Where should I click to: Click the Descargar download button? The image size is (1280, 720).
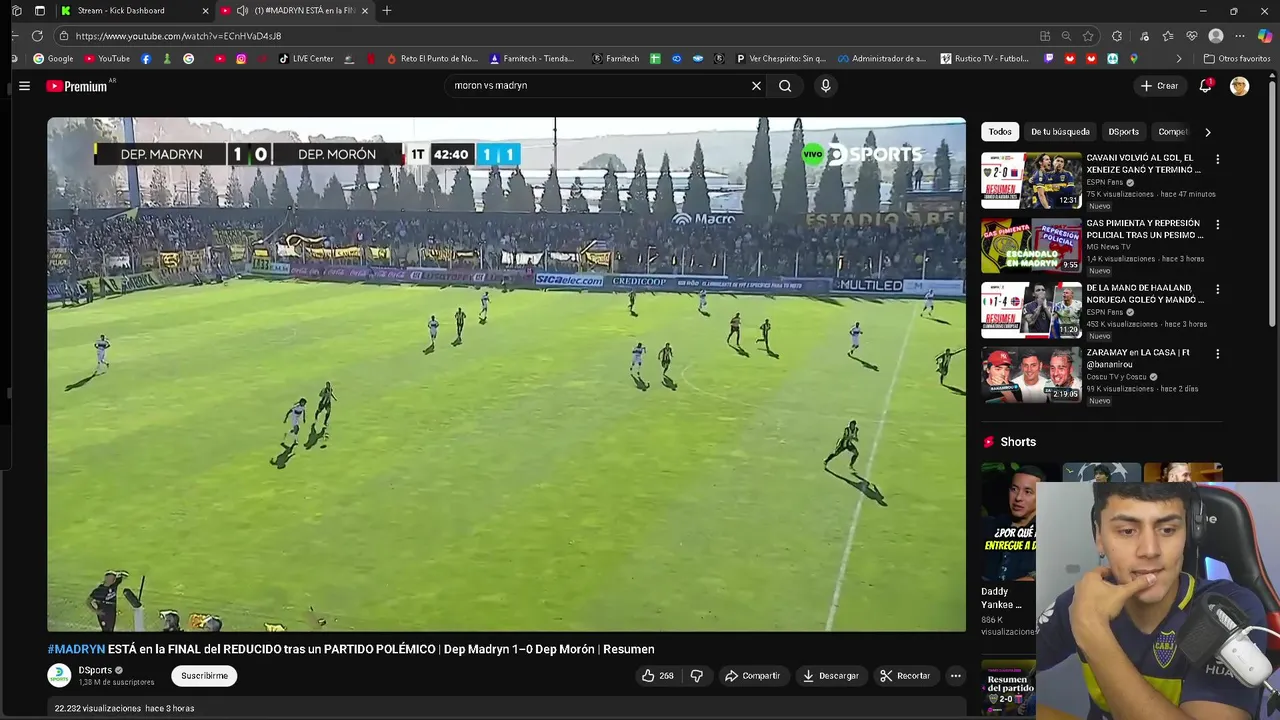point(830,676)
